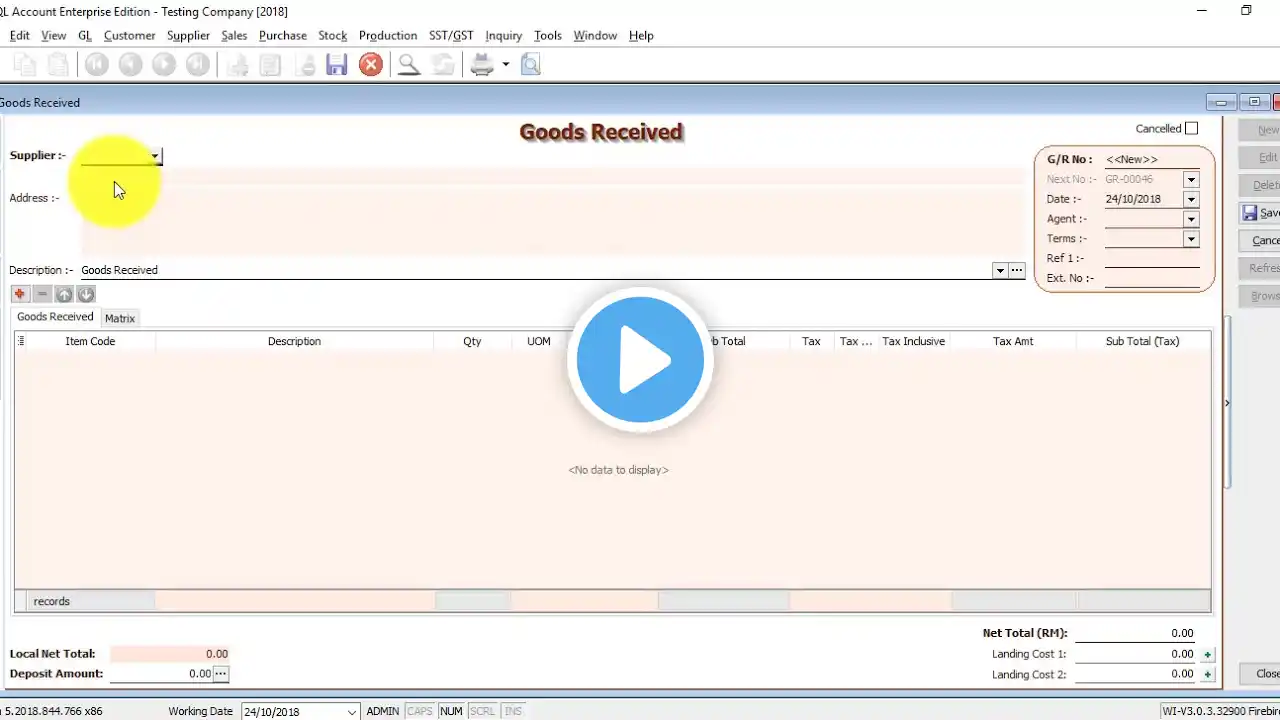This screenshot has width=1280, height=720.
Task: Open the Date dropdown calendar arrow
Action: click(x=1191, y=199)
